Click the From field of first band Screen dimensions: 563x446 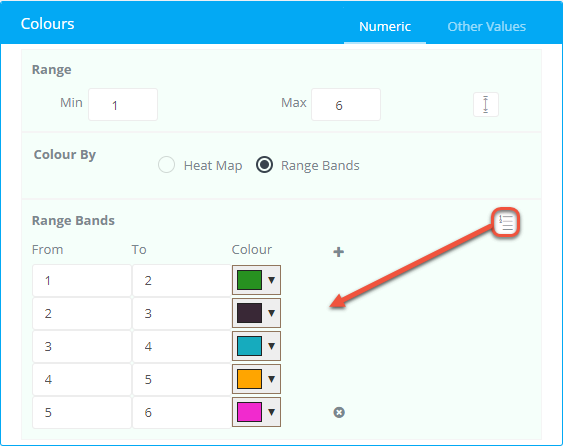coord(82,280)
